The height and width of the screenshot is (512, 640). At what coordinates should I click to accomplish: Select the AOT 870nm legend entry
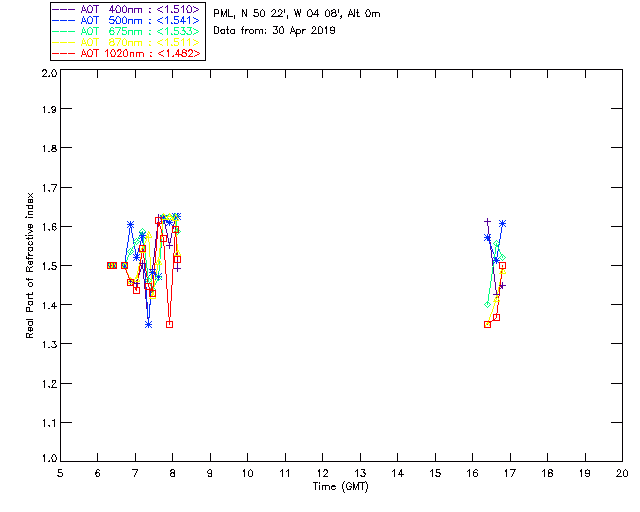coord(126,42)
